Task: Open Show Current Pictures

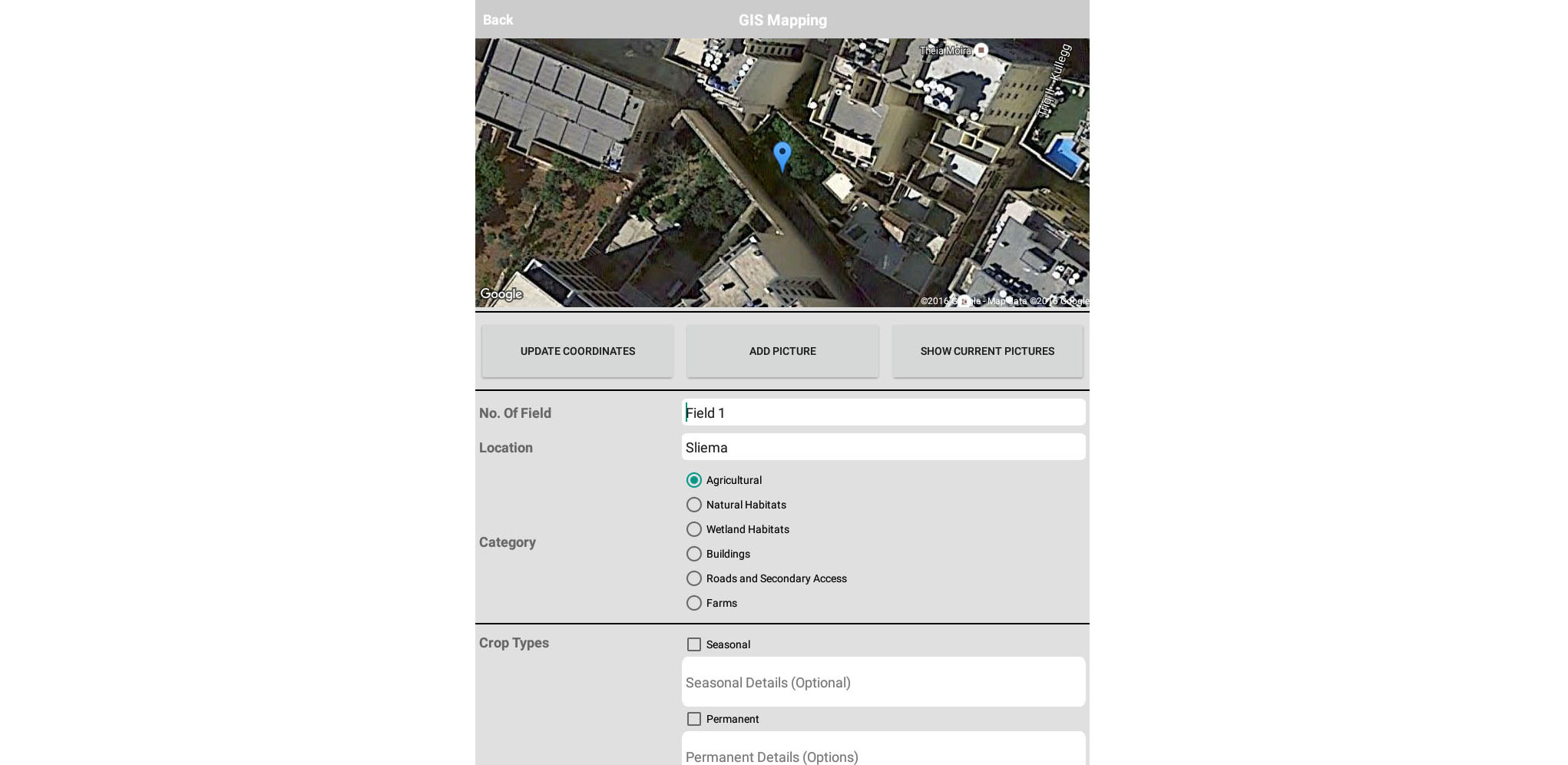Action: click(987, 351)
